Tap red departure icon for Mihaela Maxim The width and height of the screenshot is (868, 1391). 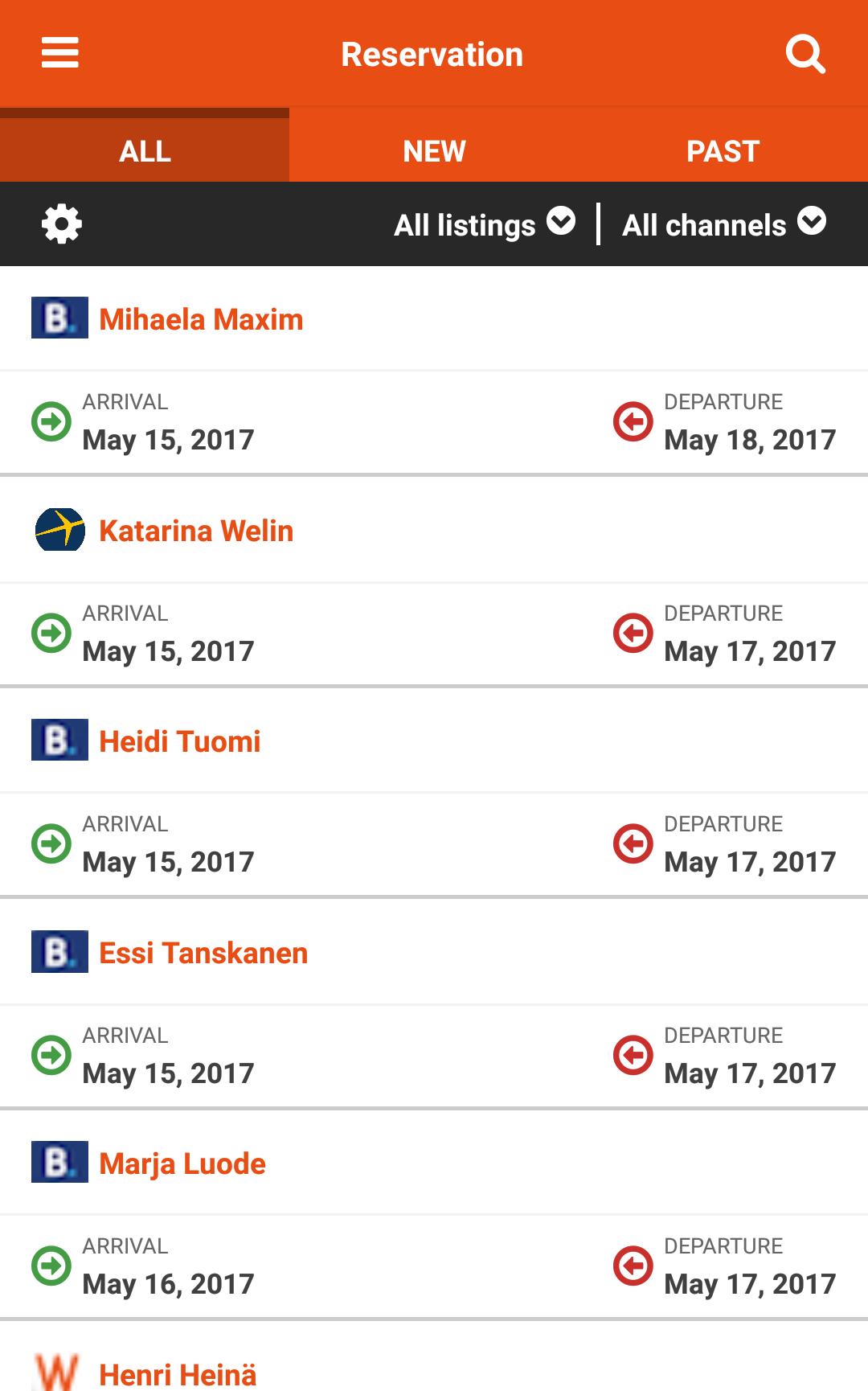[633, 421]
